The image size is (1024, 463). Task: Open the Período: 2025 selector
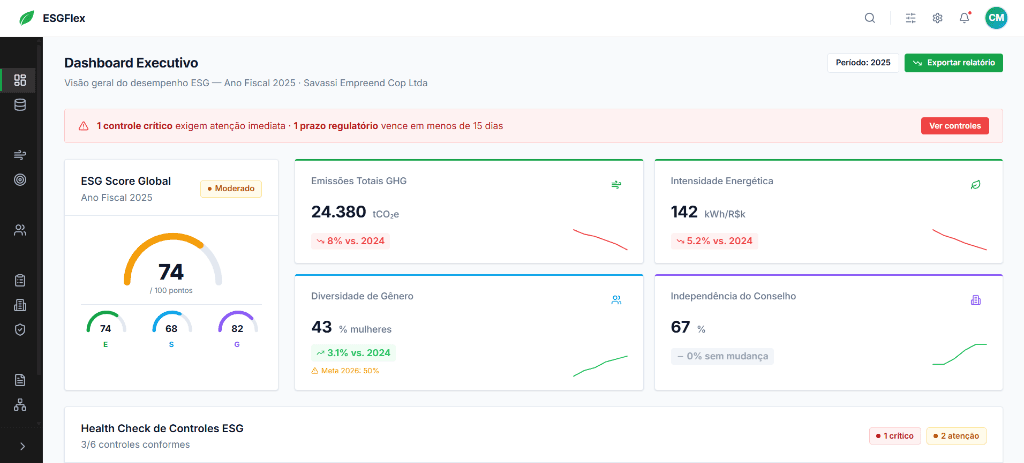863,63
